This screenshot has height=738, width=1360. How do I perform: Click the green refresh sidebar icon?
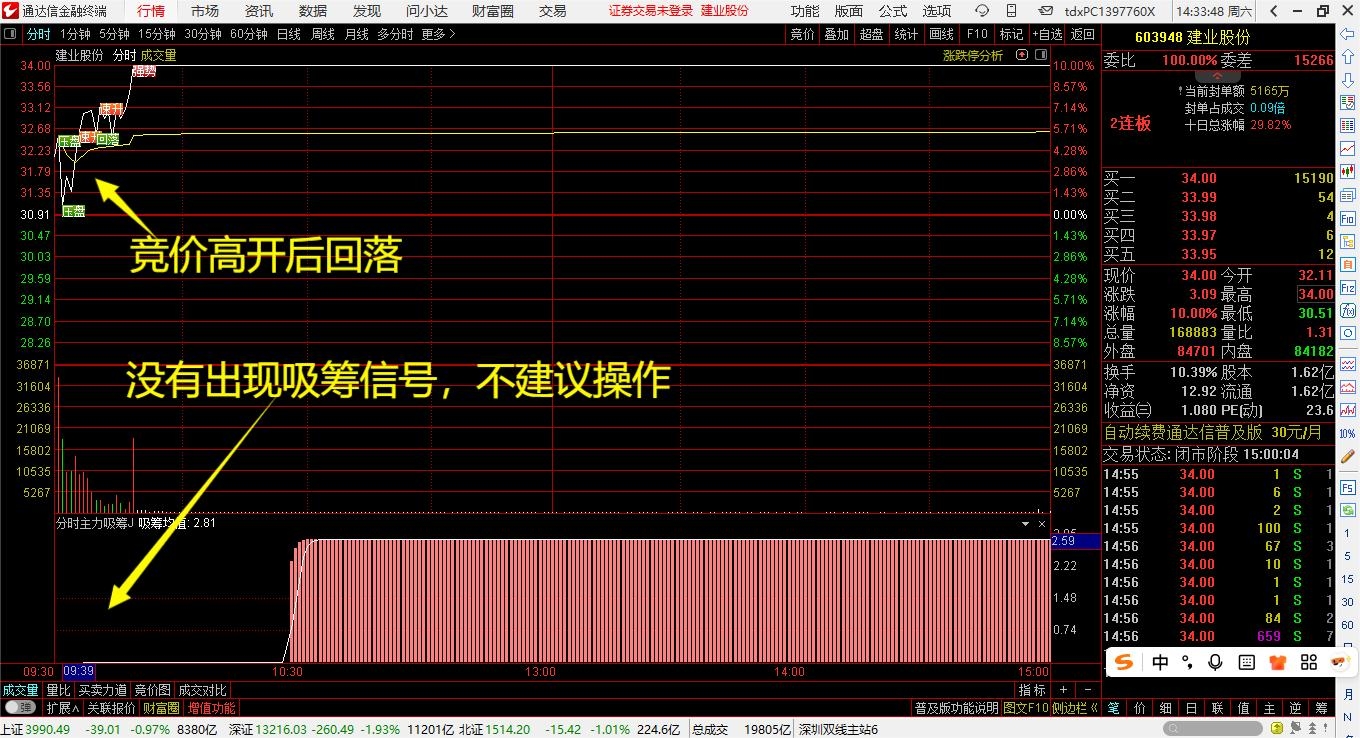[x=1348, y=510]
